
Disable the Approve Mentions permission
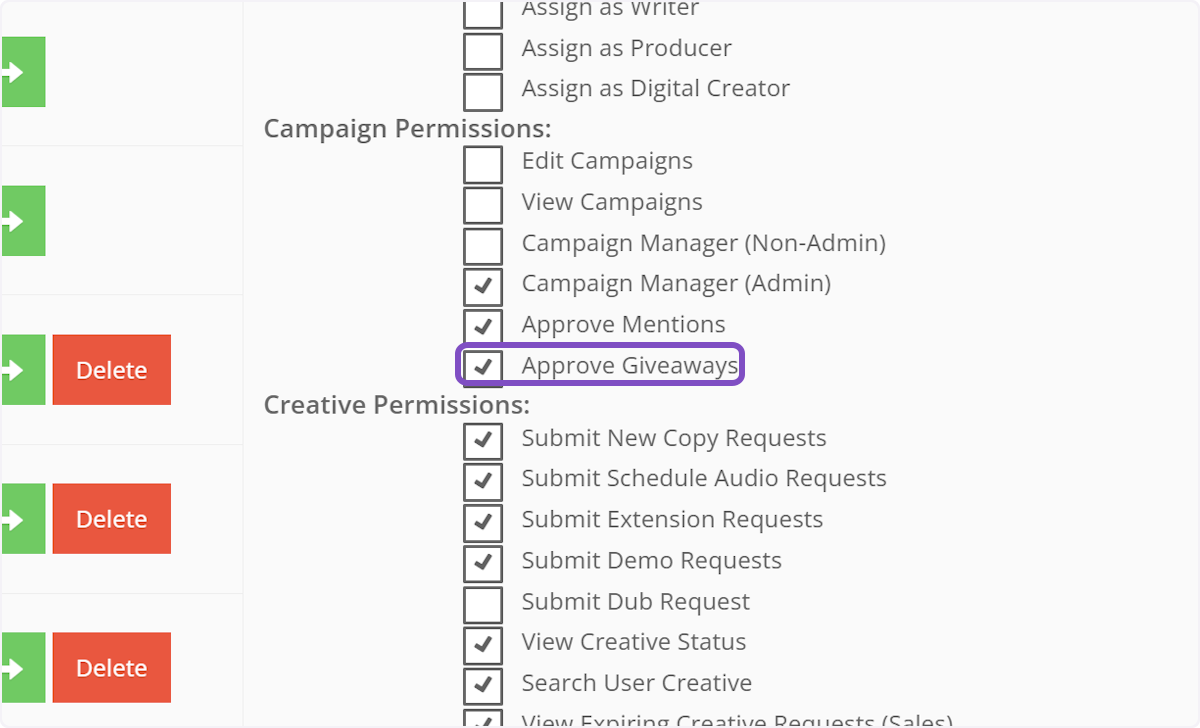coord(483,327)
